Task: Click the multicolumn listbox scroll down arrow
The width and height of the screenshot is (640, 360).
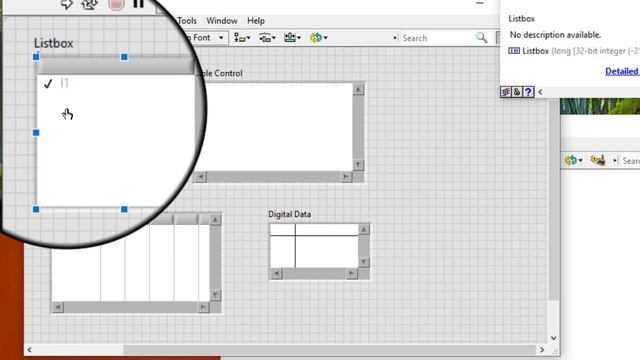Action: click(x=215, y=295)
